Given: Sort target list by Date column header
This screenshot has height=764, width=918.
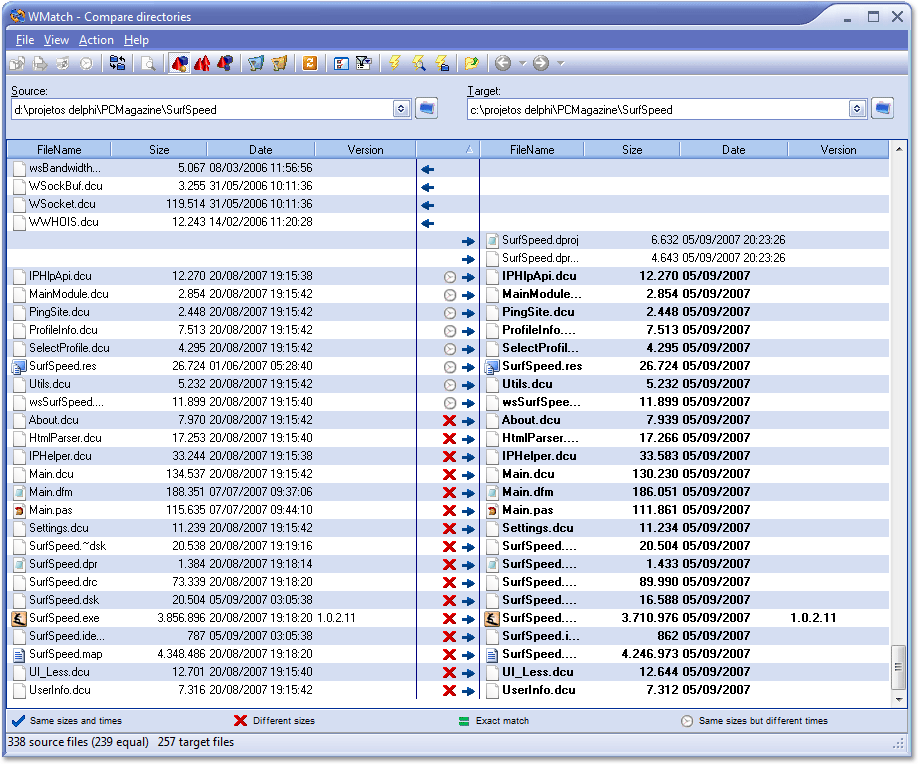Looking at the screenshot, I should [733, 150].
